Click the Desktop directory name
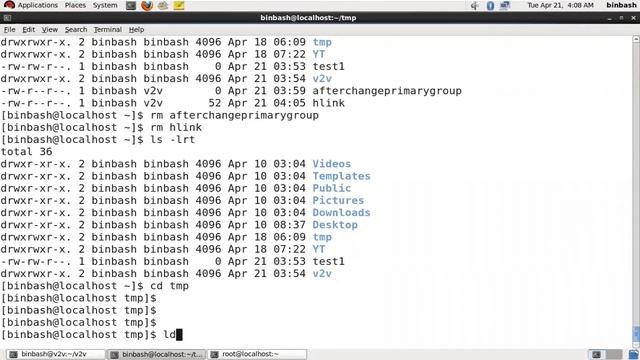Image resolution: width=640 pixels, height=360 pixels. 335,225
